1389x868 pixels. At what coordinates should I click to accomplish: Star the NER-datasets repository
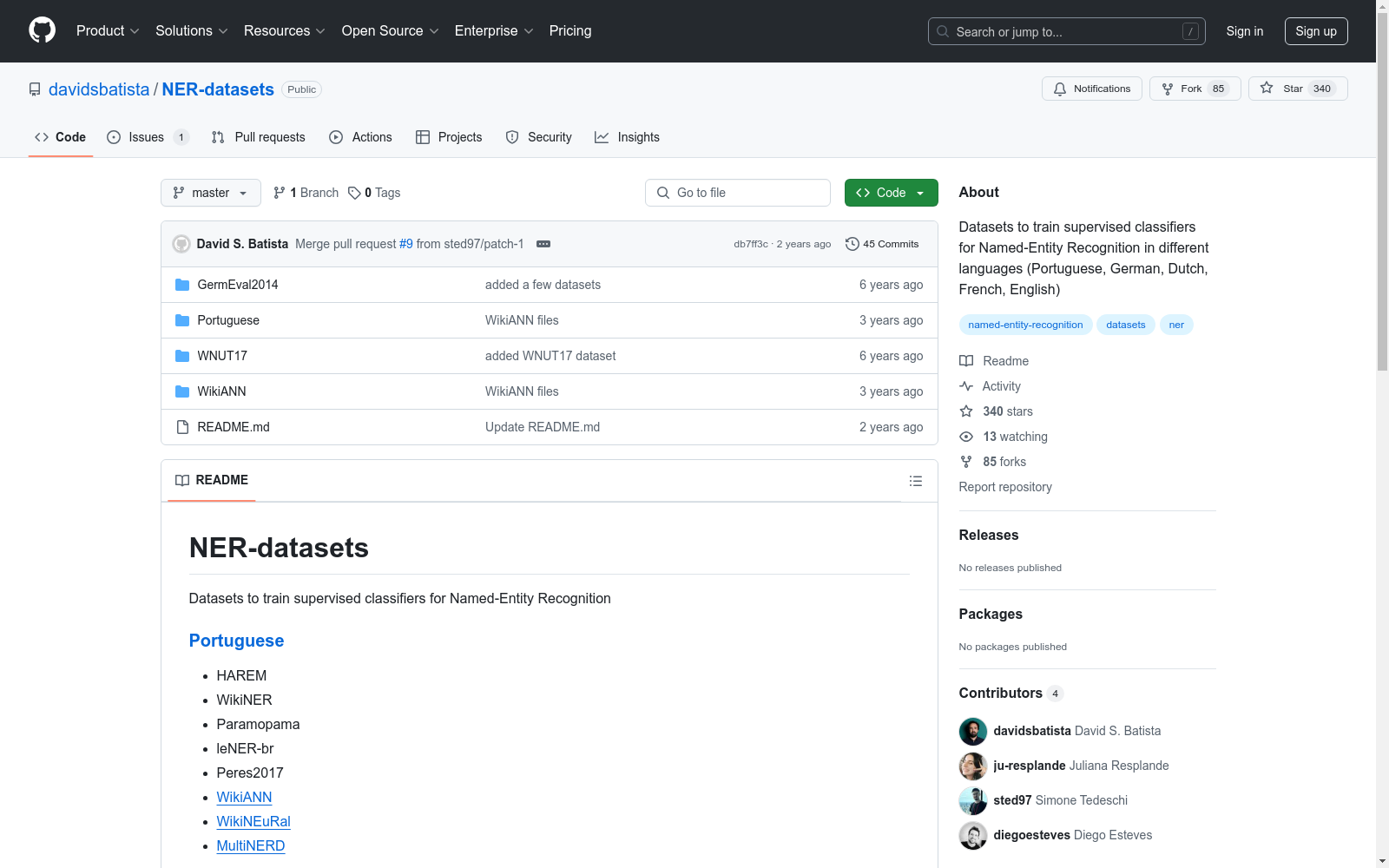click(1298, 89)
